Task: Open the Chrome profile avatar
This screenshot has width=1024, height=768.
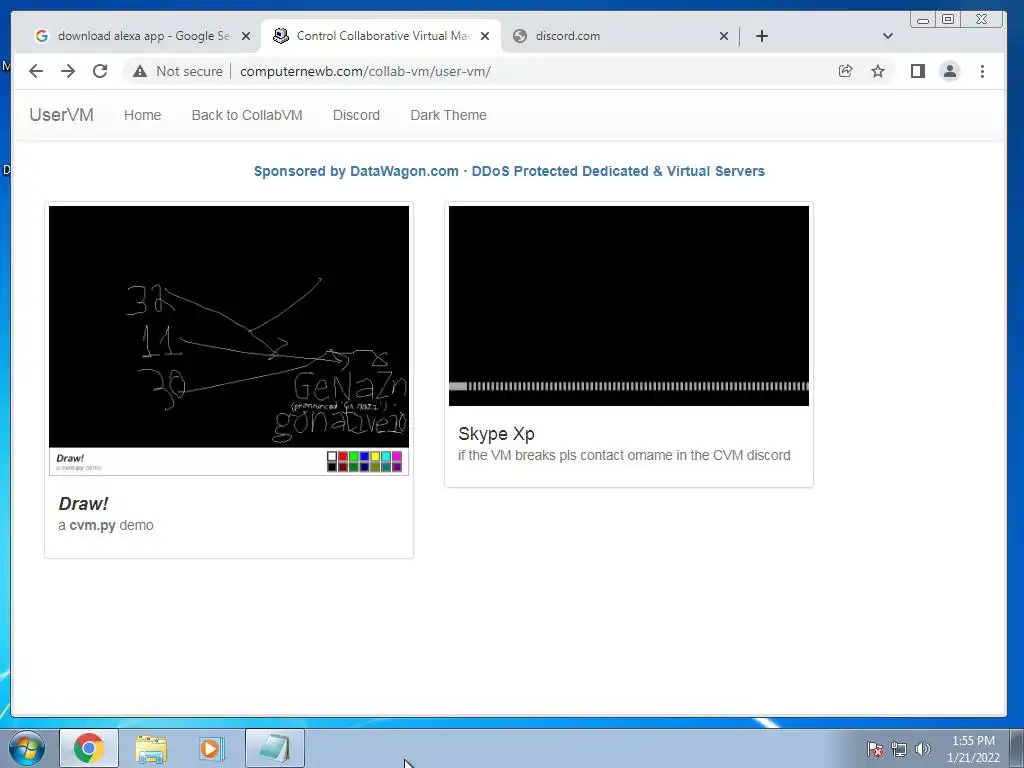Action: (950, 71)
